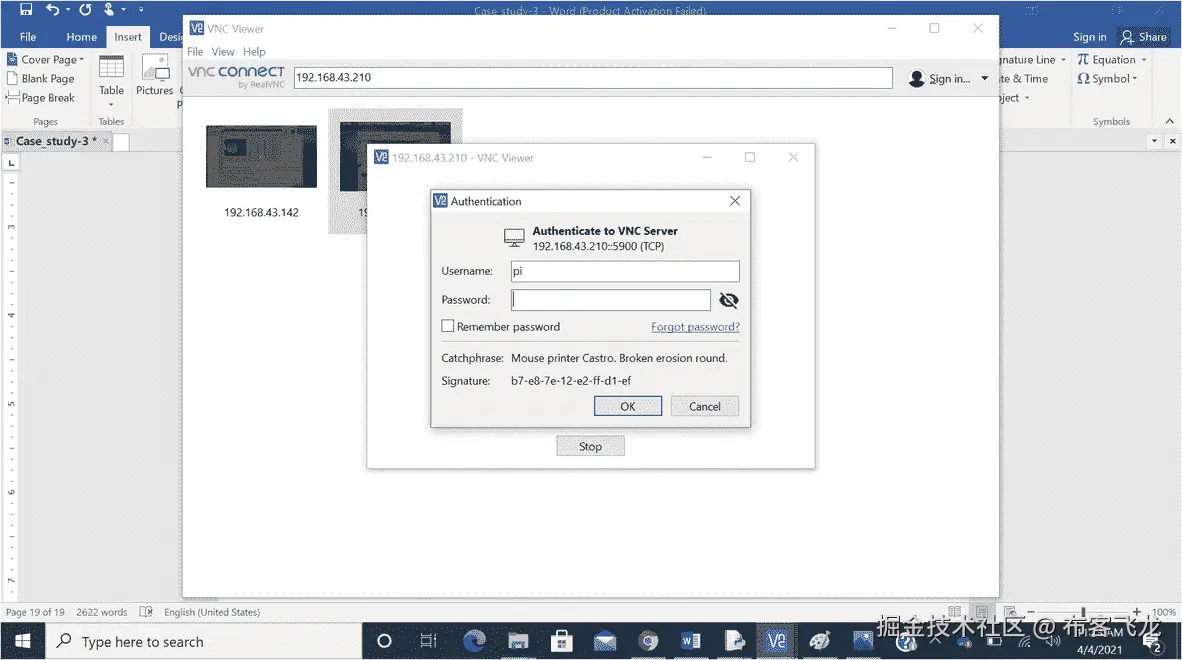Open VNC Viewer Help menu
The height and width of the screenshot is (660, 1182).
point(254,51)
